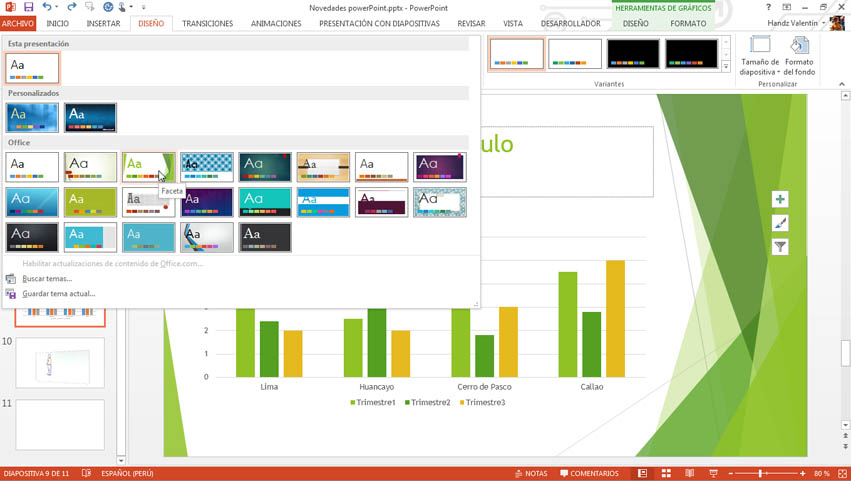The image size is (851, 481).
Task: Click Guardar tema actual... option
Action: coord(58,294)
